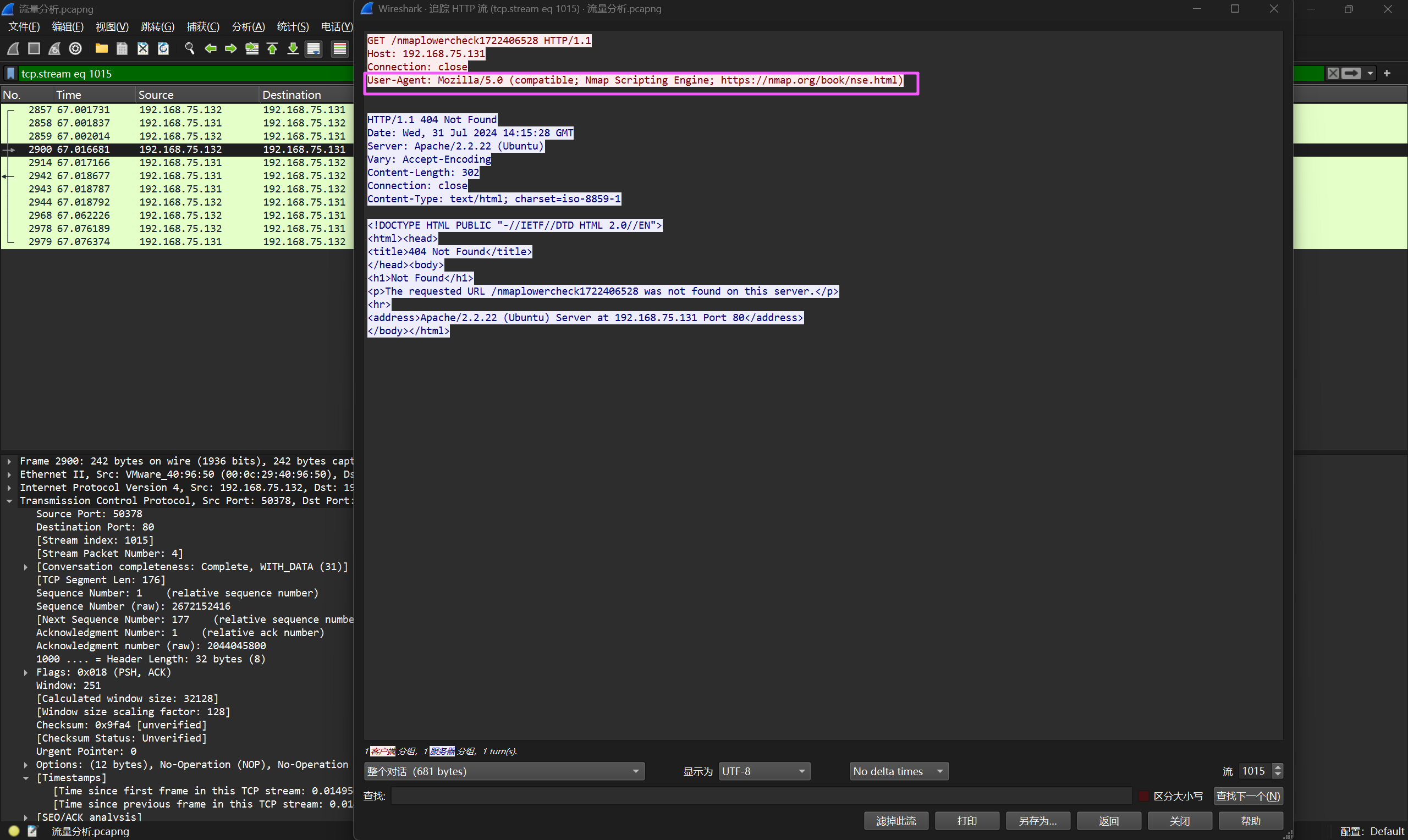Close this capture file icon

[x=142, y=49]
